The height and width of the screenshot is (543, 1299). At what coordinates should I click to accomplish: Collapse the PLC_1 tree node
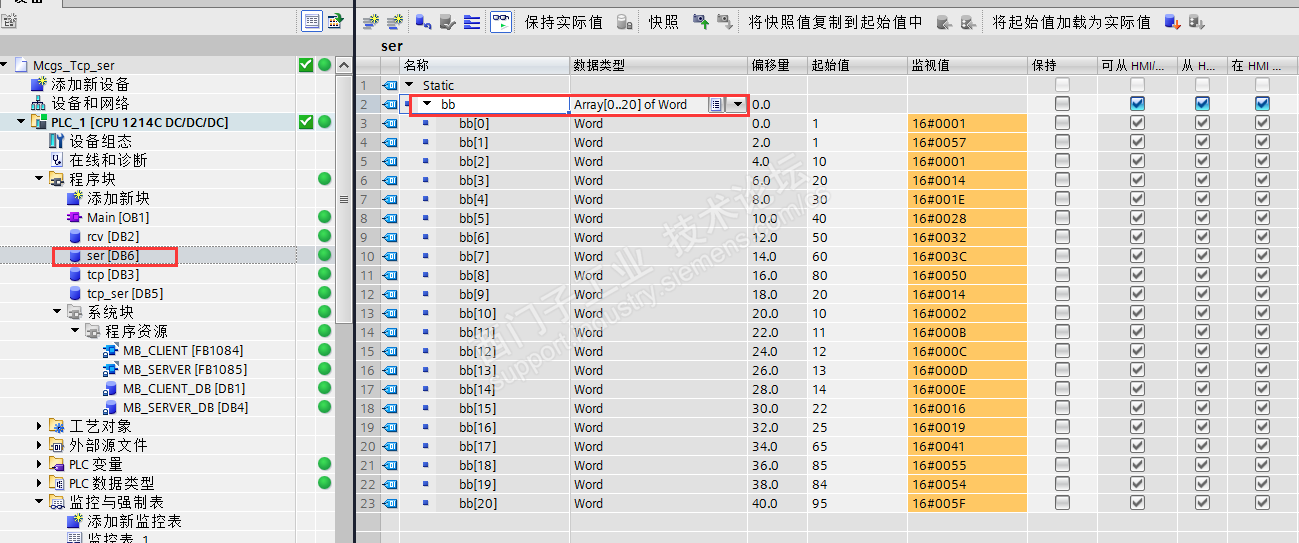pyautogui.click(x=21, y=122)
